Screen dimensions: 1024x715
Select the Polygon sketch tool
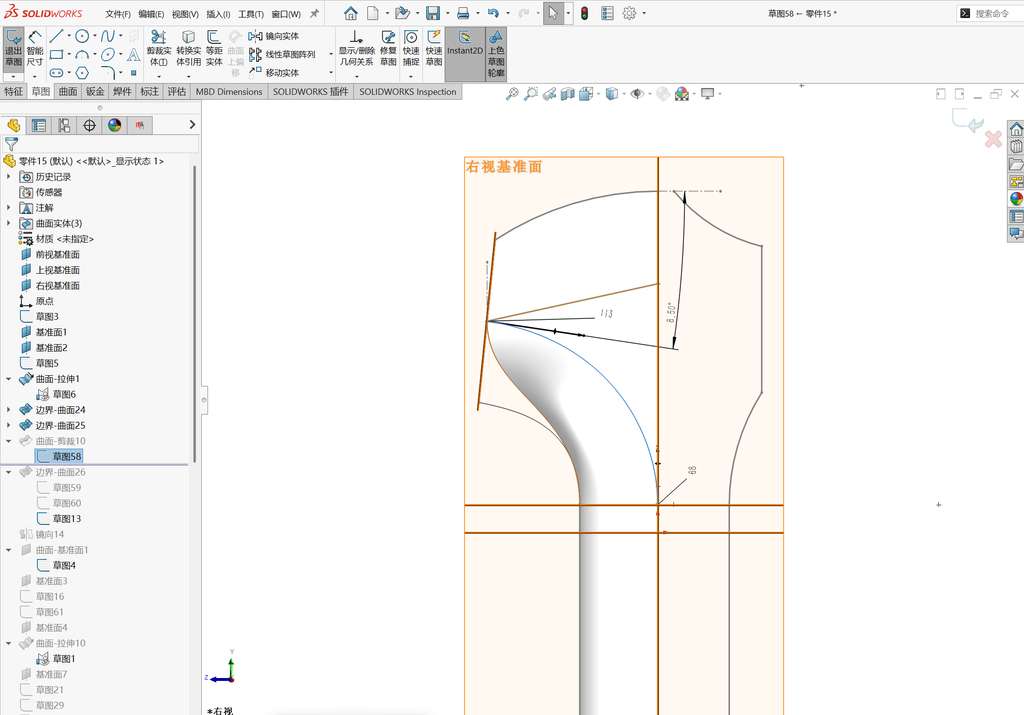point(82,72)
